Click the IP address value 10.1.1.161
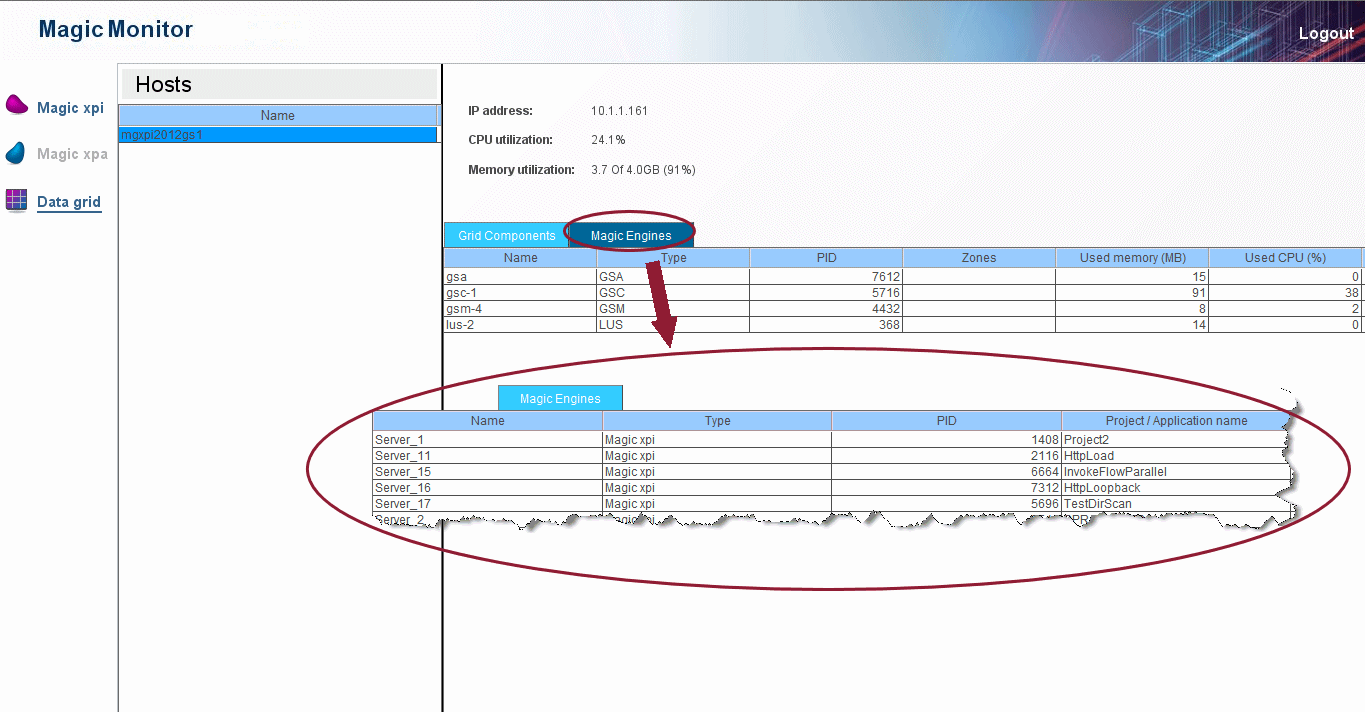Image resolution: width=1365 pixels, height=712 pixels. pos(619,111)
